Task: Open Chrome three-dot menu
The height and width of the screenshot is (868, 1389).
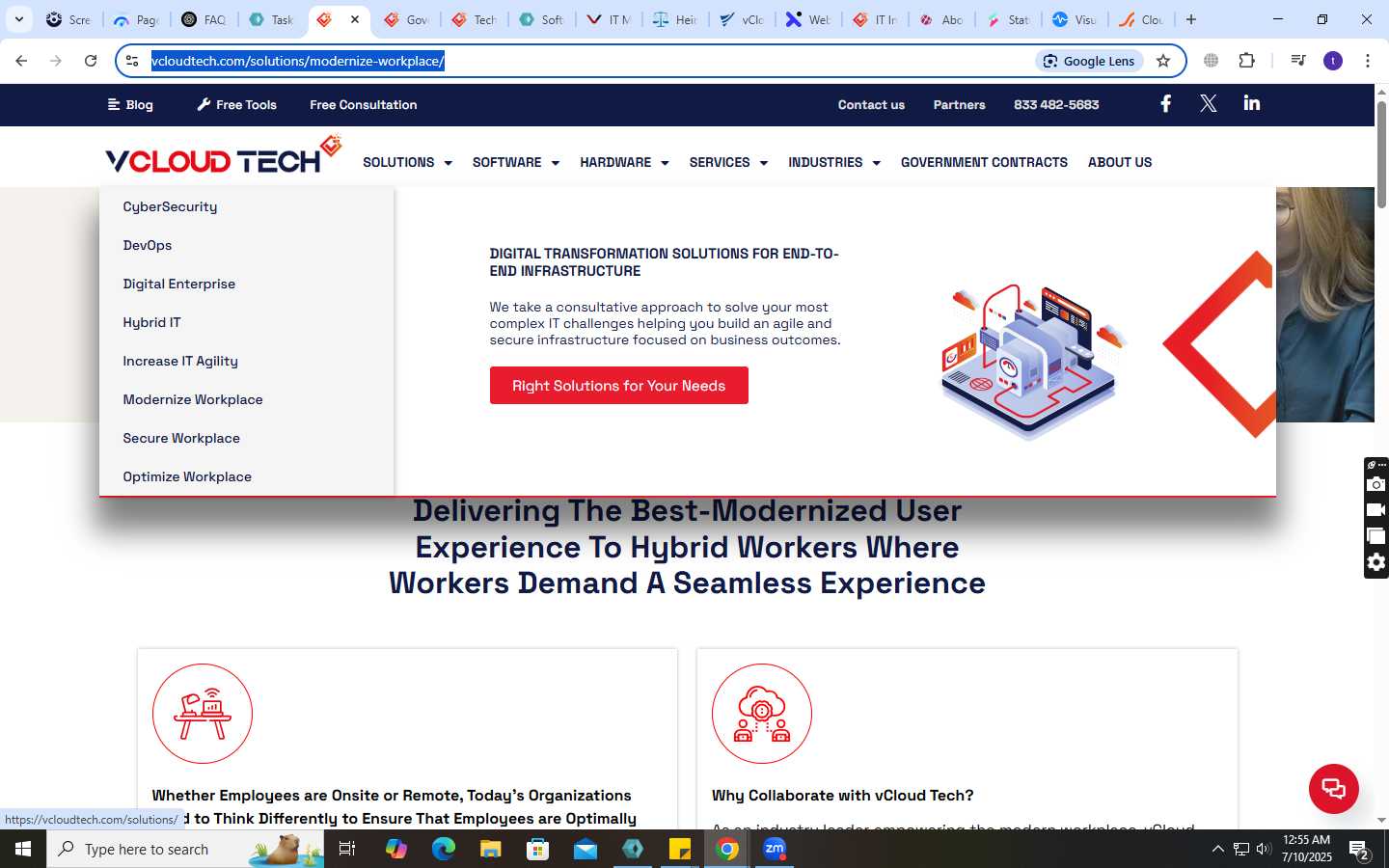Action: (x=1367, y=61)
